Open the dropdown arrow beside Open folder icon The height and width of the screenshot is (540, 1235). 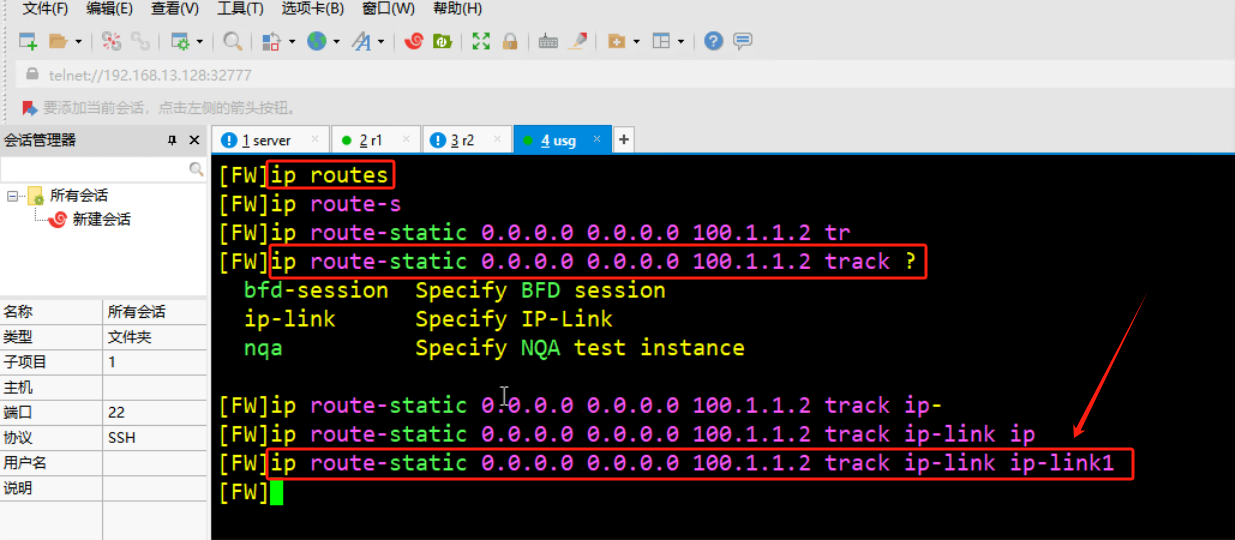[x=78, y=42]
